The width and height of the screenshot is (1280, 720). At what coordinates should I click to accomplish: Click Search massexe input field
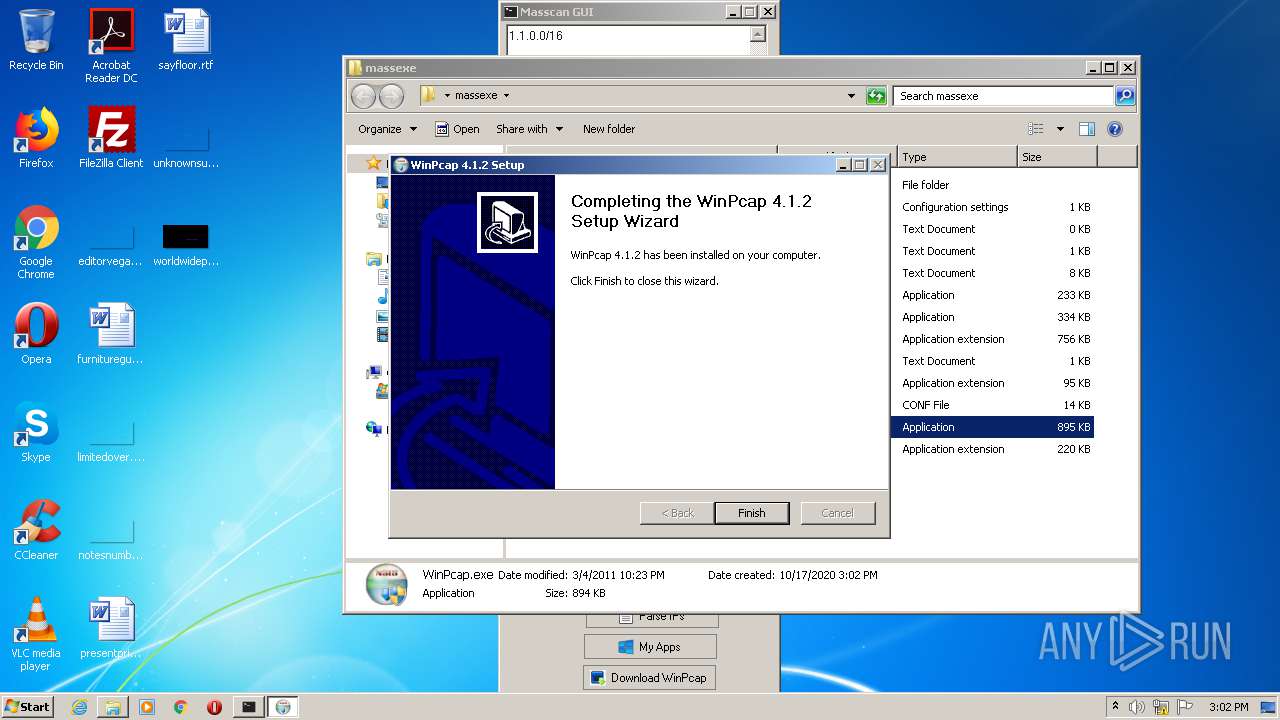coord(1003,96)
